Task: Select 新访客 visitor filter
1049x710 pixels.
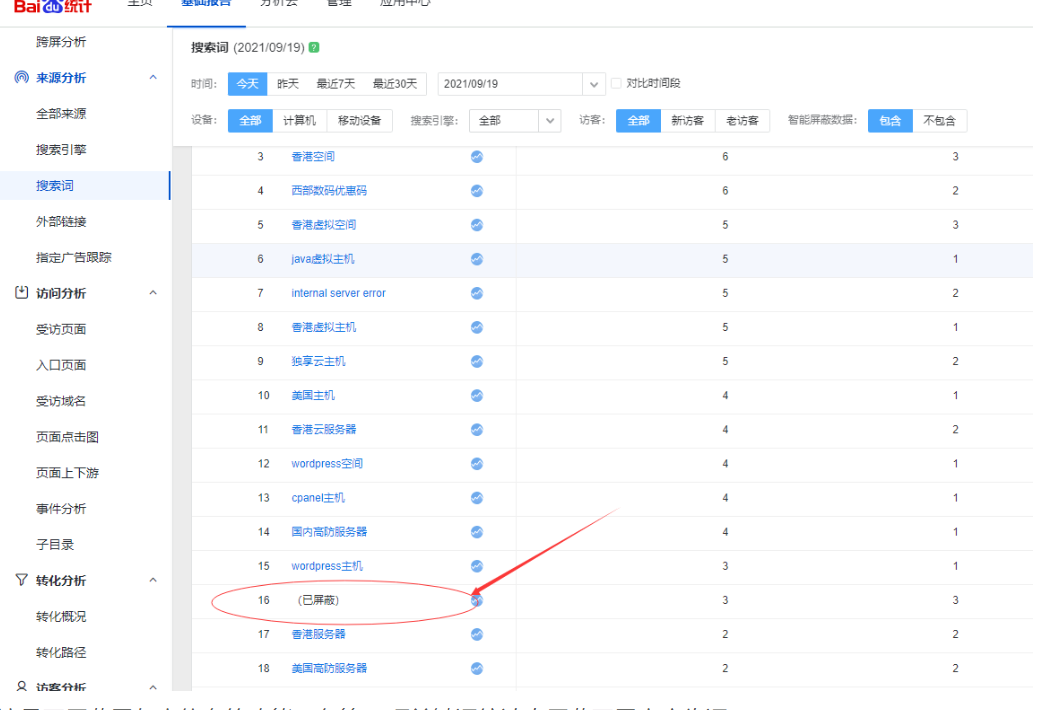Action: (x=687, y=121)
